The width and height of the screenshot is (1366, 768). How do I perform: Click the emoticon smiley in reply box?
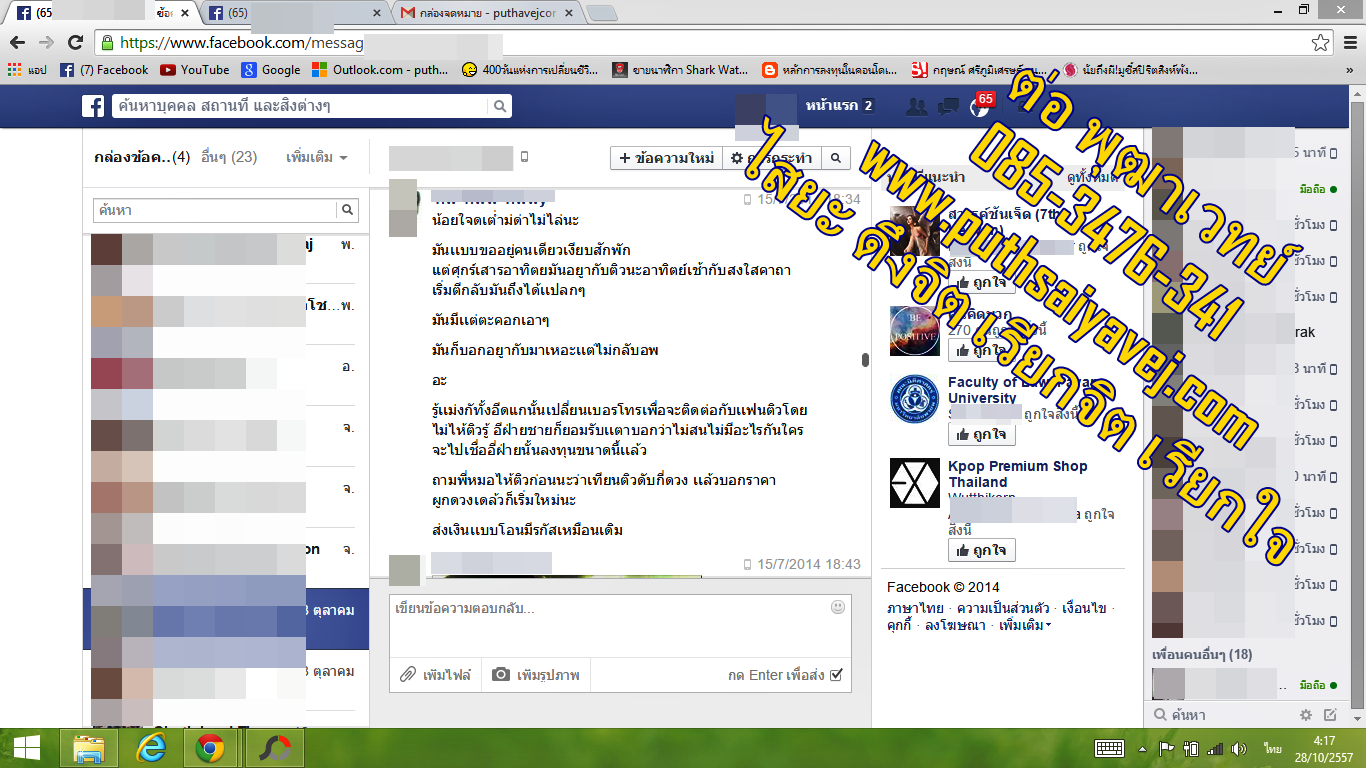838,607
